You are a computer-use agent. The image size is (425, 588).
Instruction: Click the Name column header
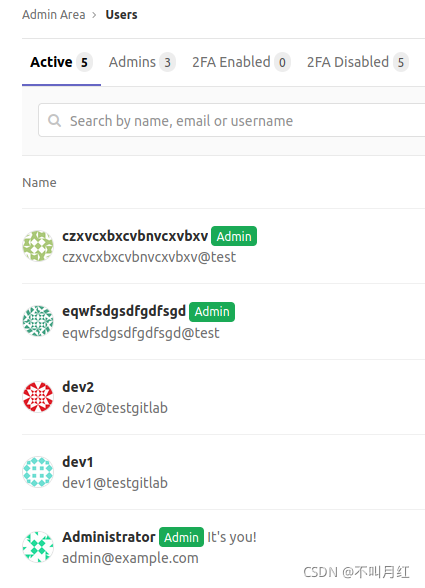pyautogui.click(x=39, y=183)
